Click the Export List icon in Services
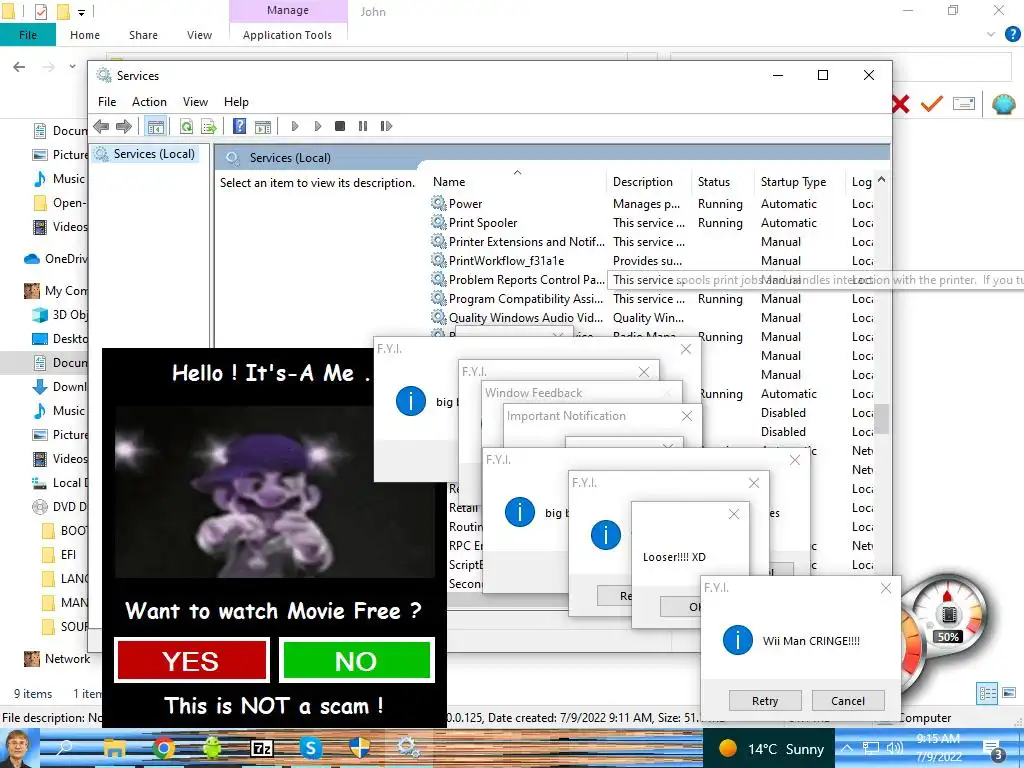The height and width of the screenshot is (768, 1024). [x=208, y=126]
